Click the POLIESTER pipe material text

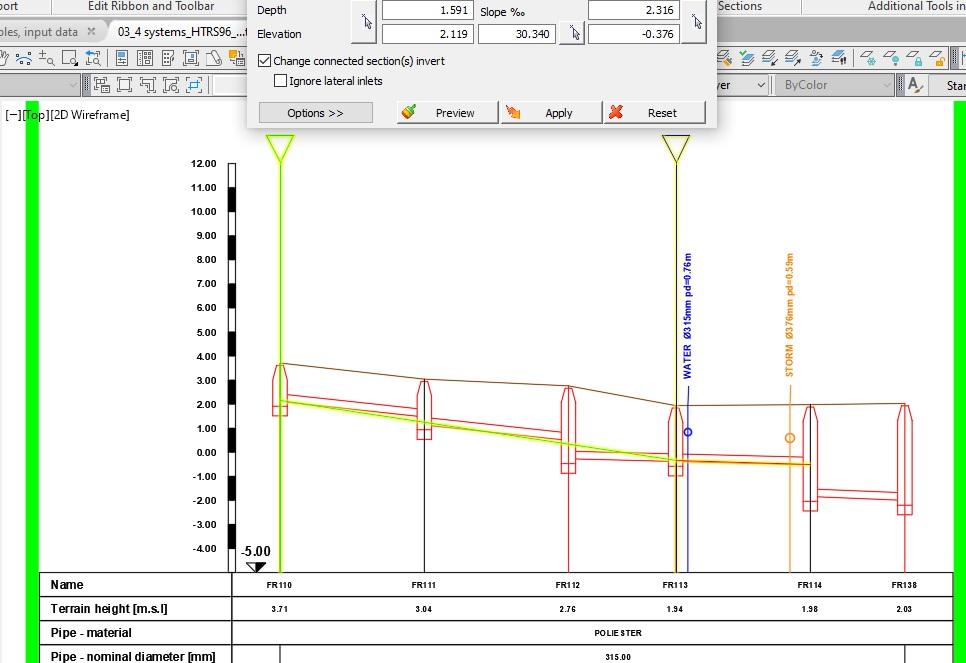(618, 633)
